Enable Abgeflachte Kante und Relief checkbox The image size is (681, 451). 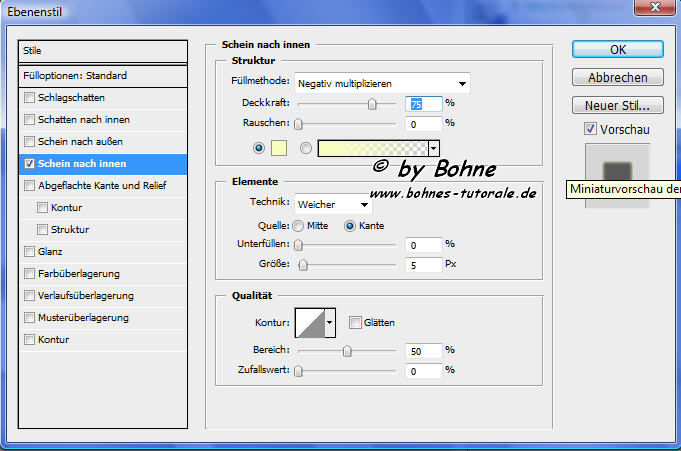click(29, 186)
